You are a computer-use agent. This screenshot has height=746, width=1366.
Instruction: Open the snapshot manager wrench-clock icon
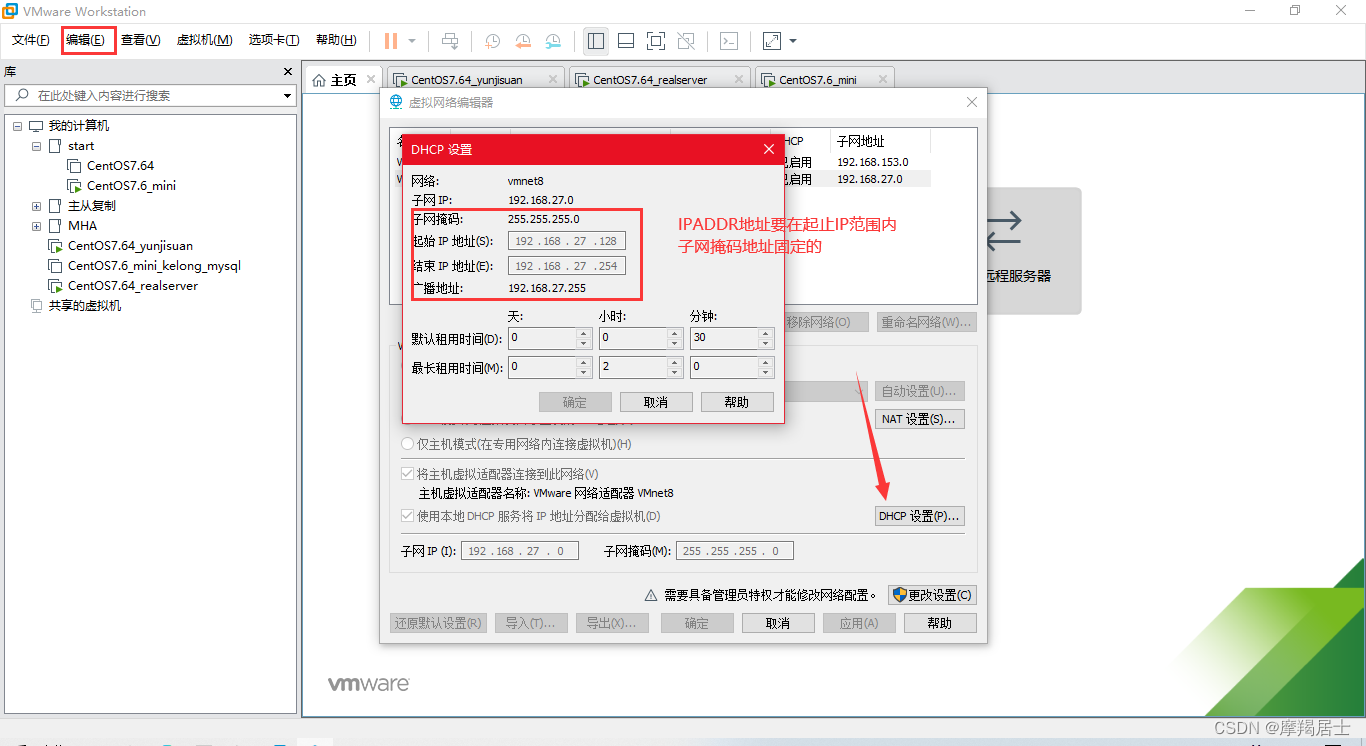point(553,41)
